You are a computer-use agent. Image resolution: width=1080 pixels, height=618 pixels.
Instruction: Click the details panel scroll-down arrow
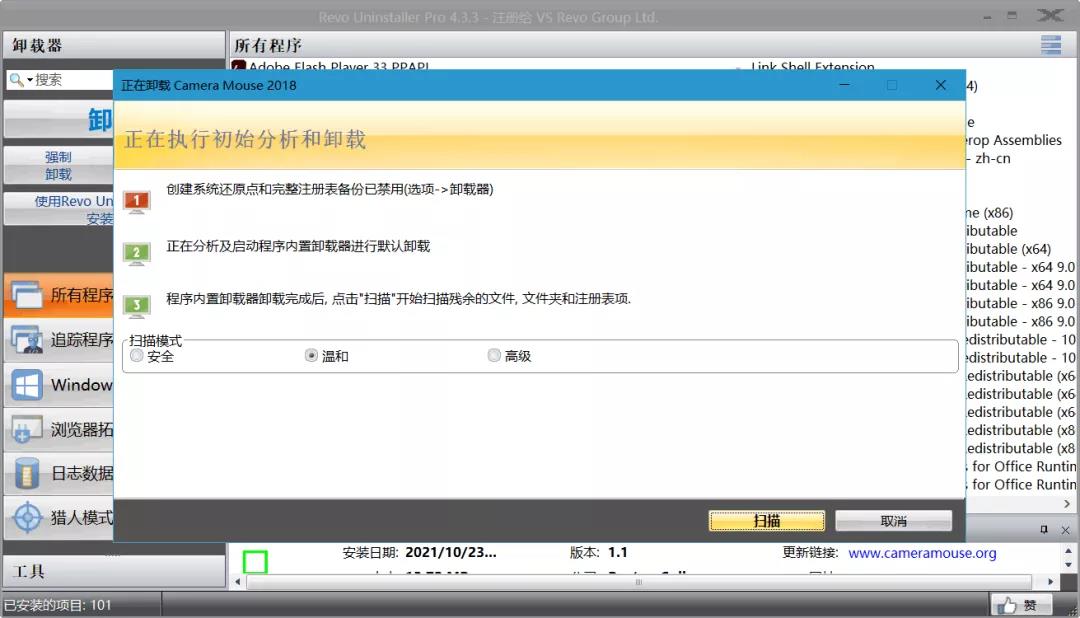point(1068,565)
